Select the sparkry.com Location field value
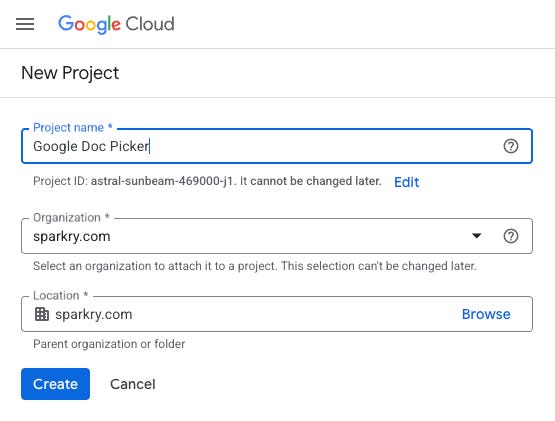The image size is (555, 421). coord(94,314)
